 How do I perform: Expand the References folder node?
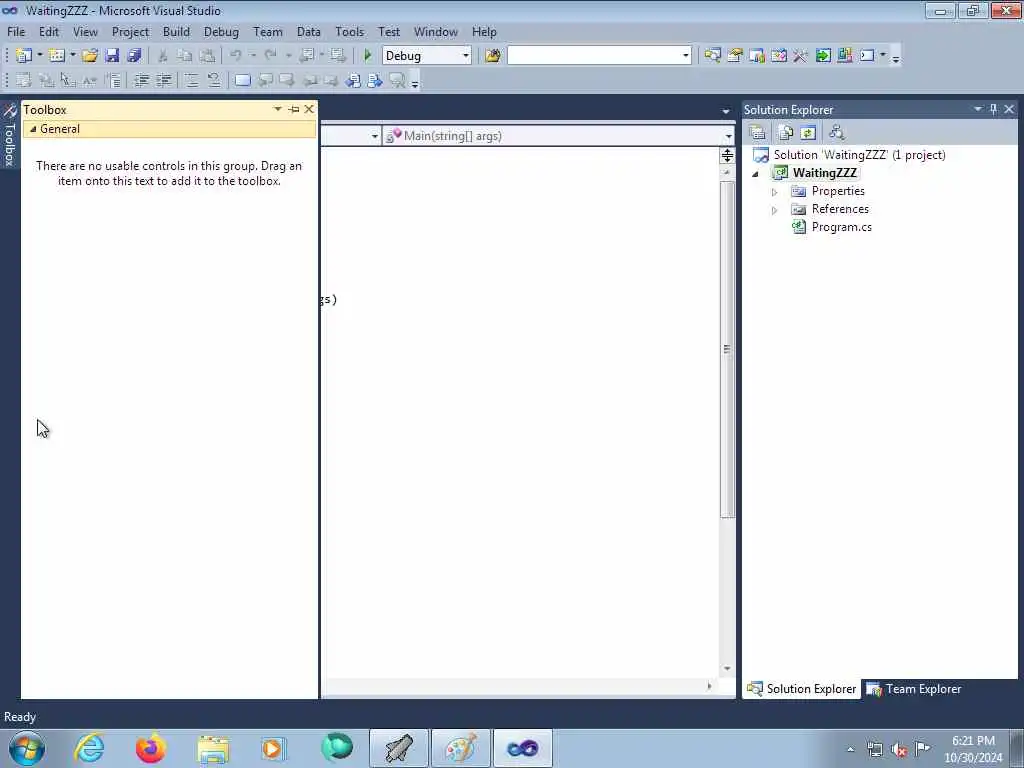(775, 210)
